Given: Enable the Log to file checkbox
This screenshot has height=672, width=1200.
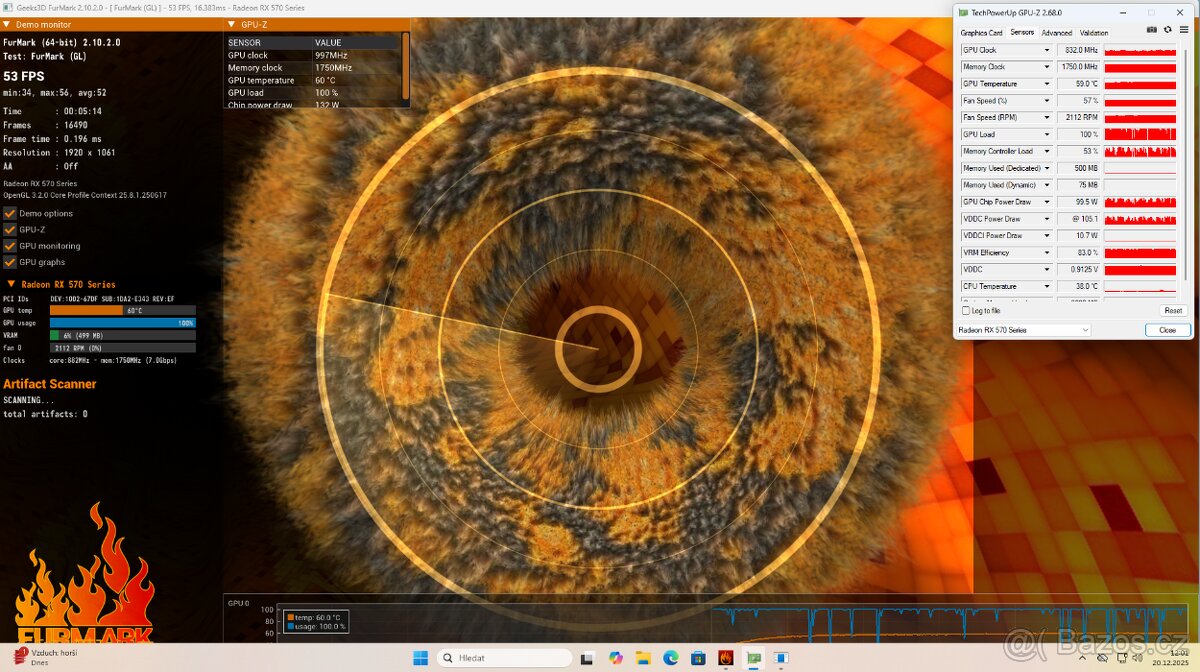Looking at the screenshot, I should coord(965,311).
